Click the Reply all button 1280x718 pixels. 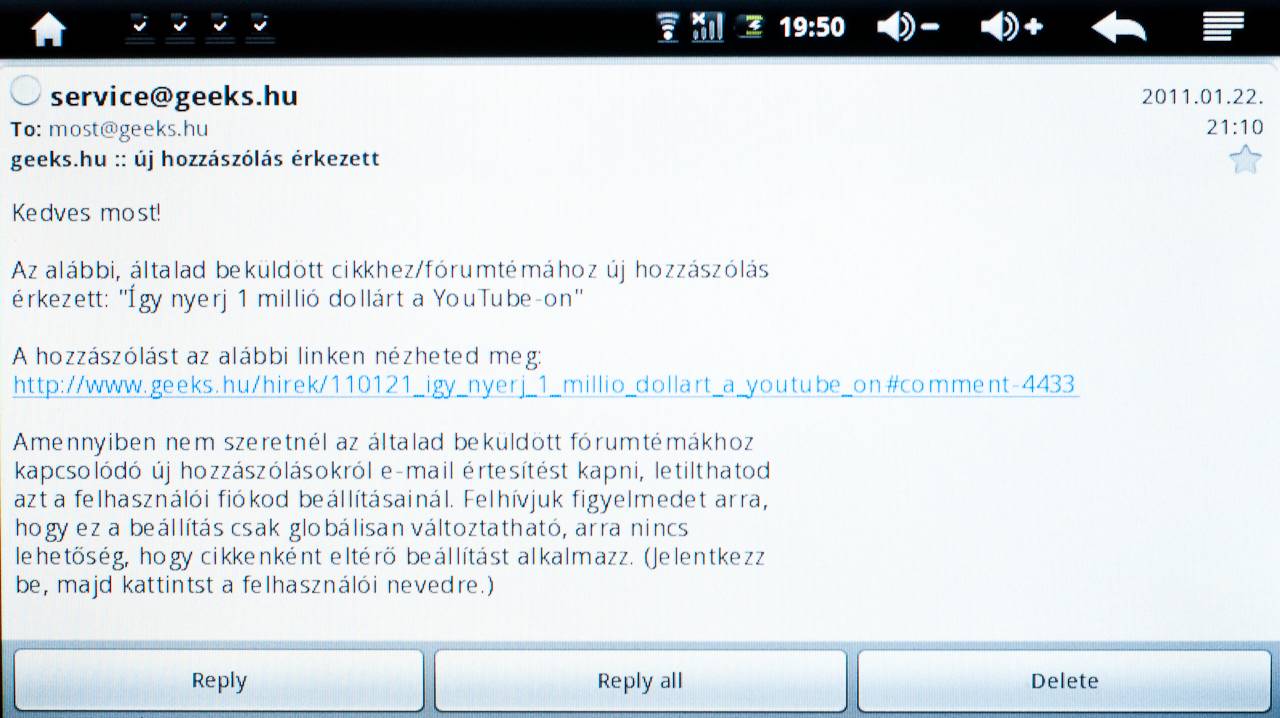[640, 681]
